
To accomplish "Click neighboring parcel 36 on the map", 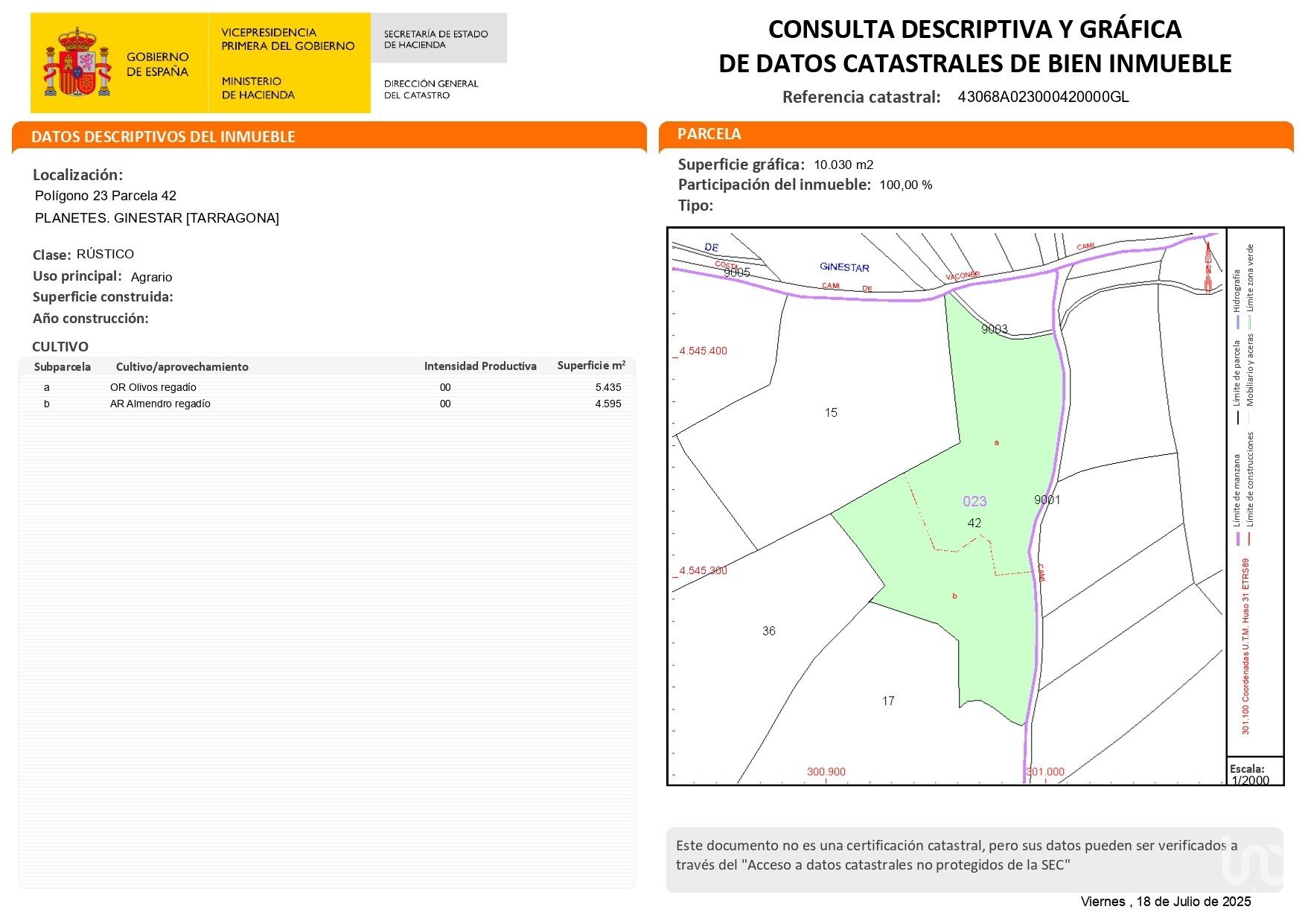I will pyautogui.click(x=769, y=631).
